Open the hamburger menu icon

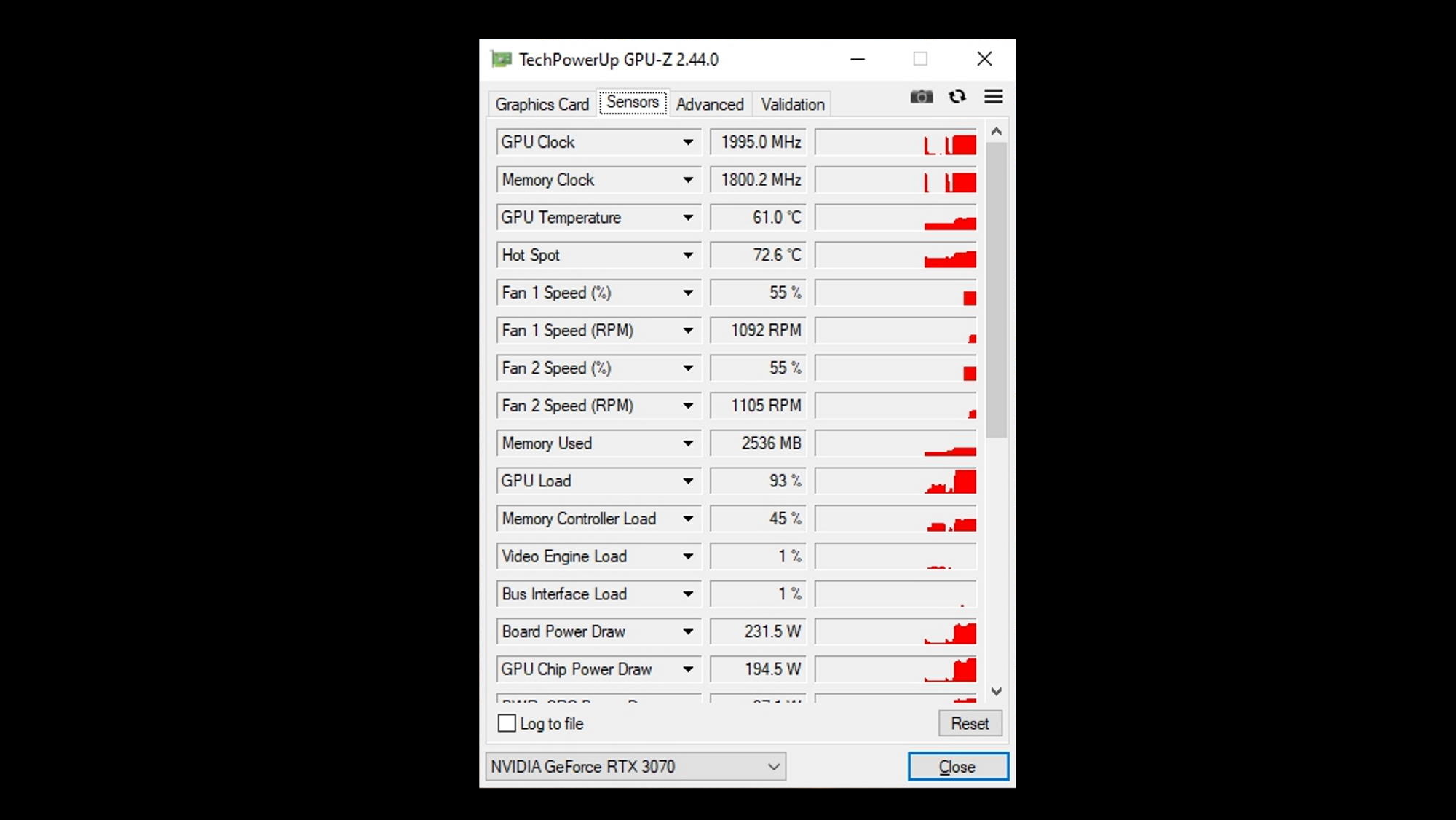coord(994,97)
